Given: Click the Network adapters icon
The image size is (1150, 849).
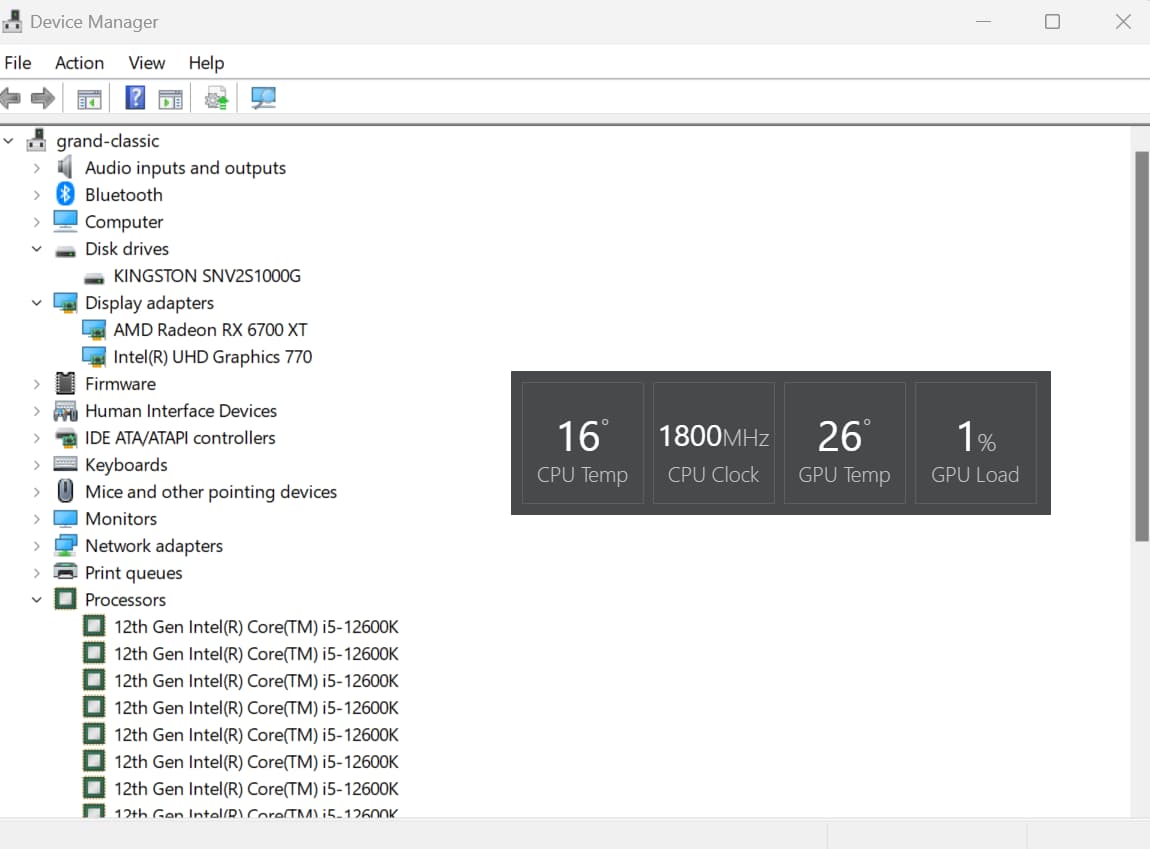Looking at the screenshot, I should [x=65, y=545].
